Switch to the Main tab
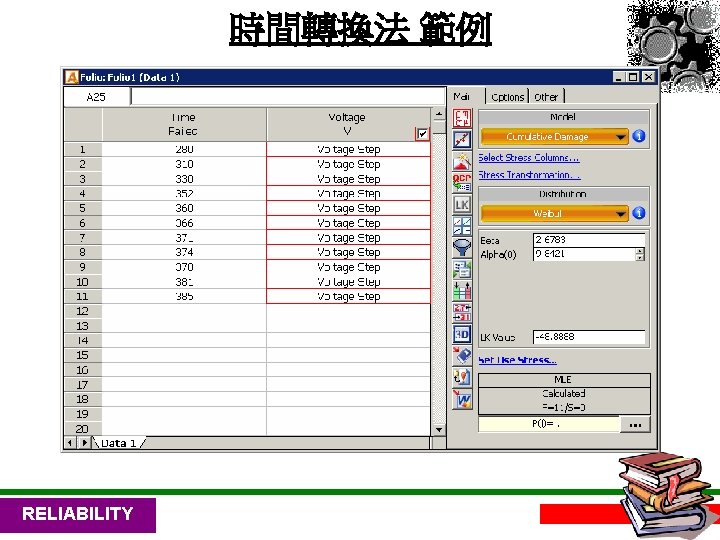This screenshot has height=540, width=720. click(461, 96)
